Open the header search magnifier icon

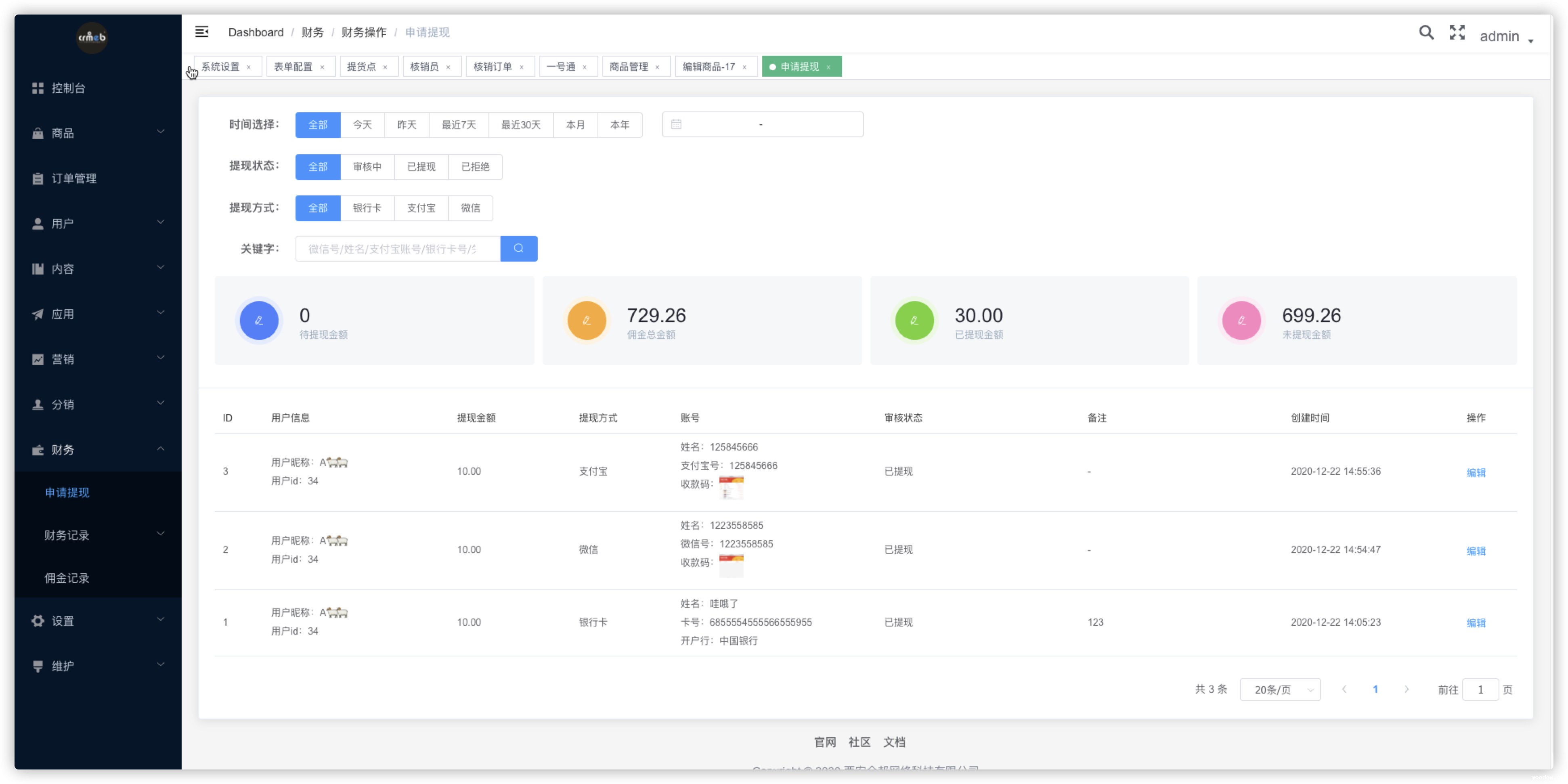pos(1426,32)
